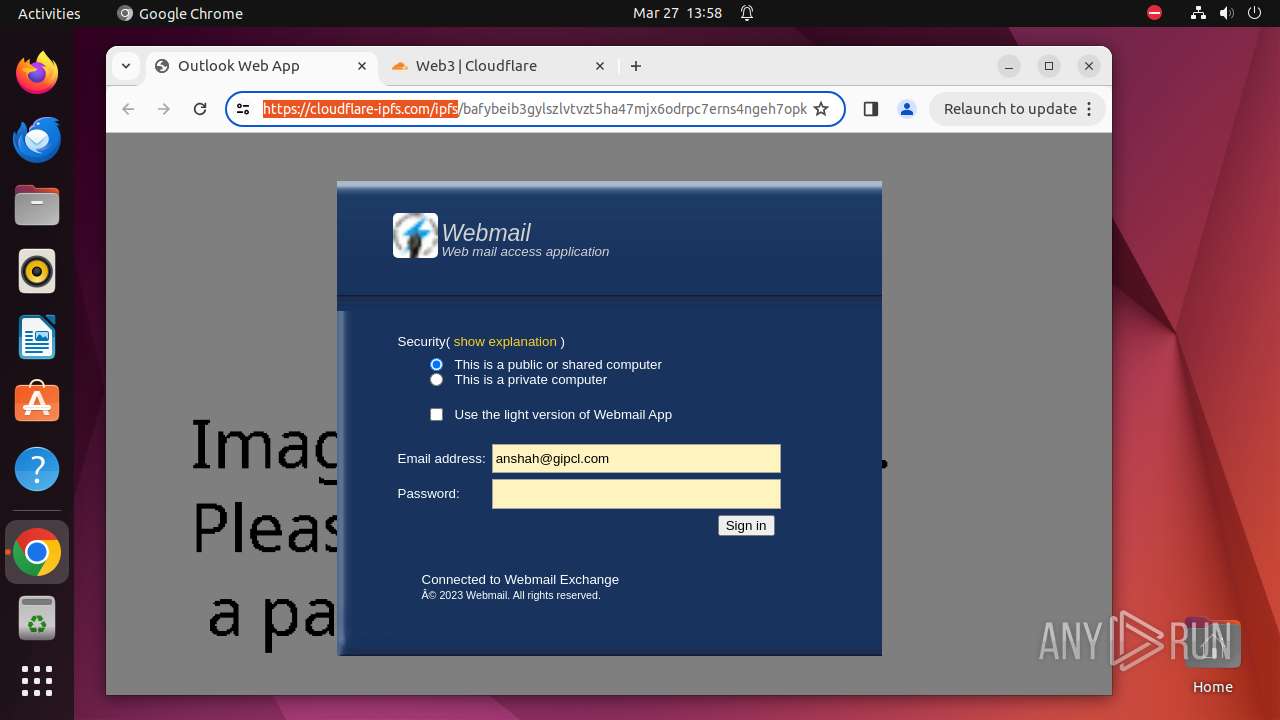
Task: Click the red do-not-disturb indicator icon
Action: point(1155,13)
